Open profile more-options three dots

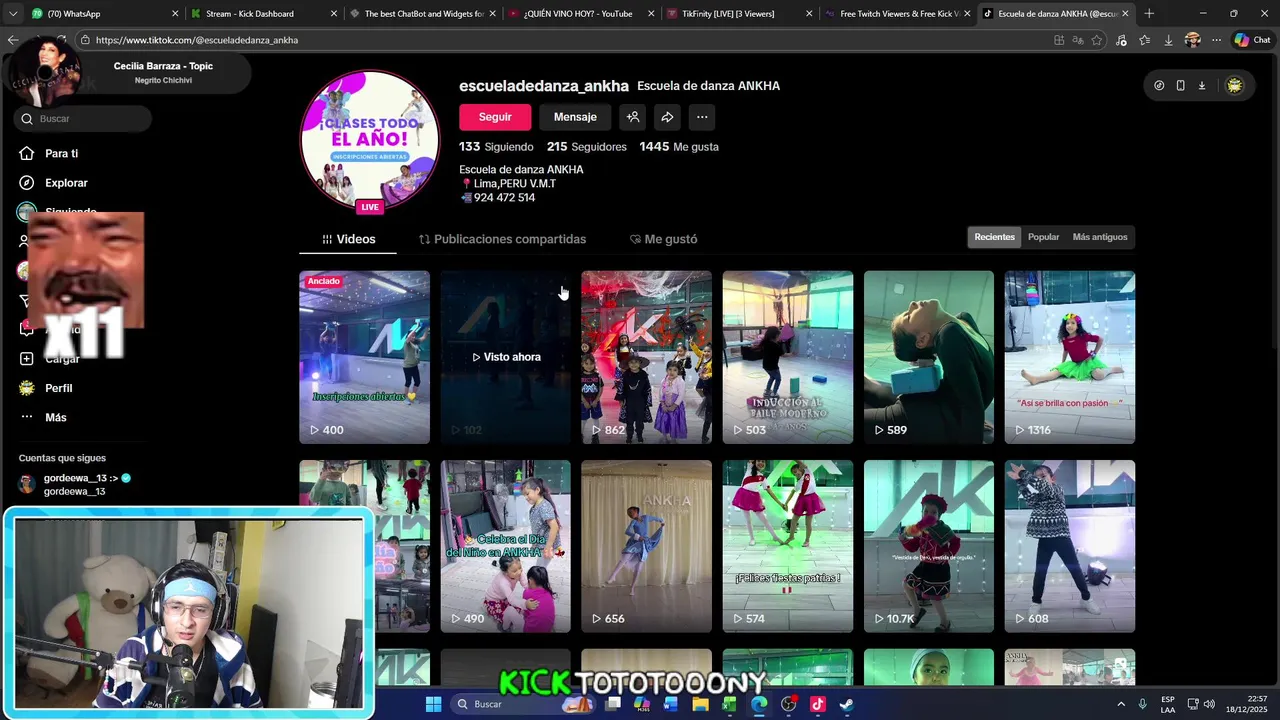coord(702,117)
